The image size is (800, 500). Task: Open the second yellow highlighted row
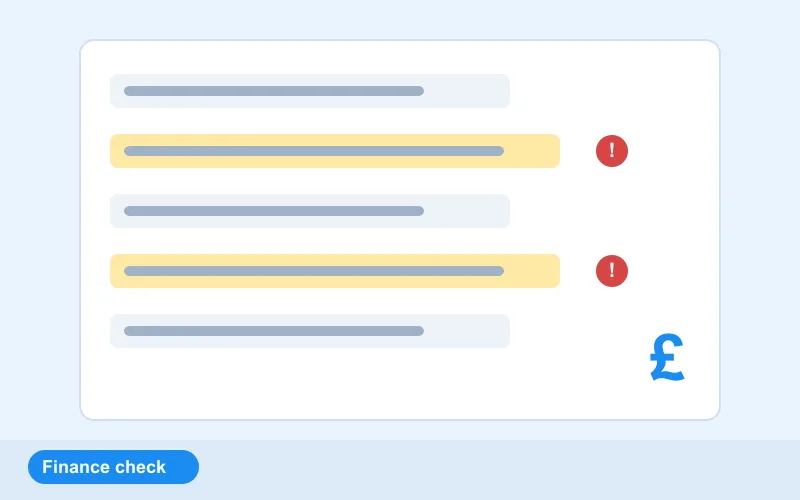pyautogui.click(x=335, y=271)
